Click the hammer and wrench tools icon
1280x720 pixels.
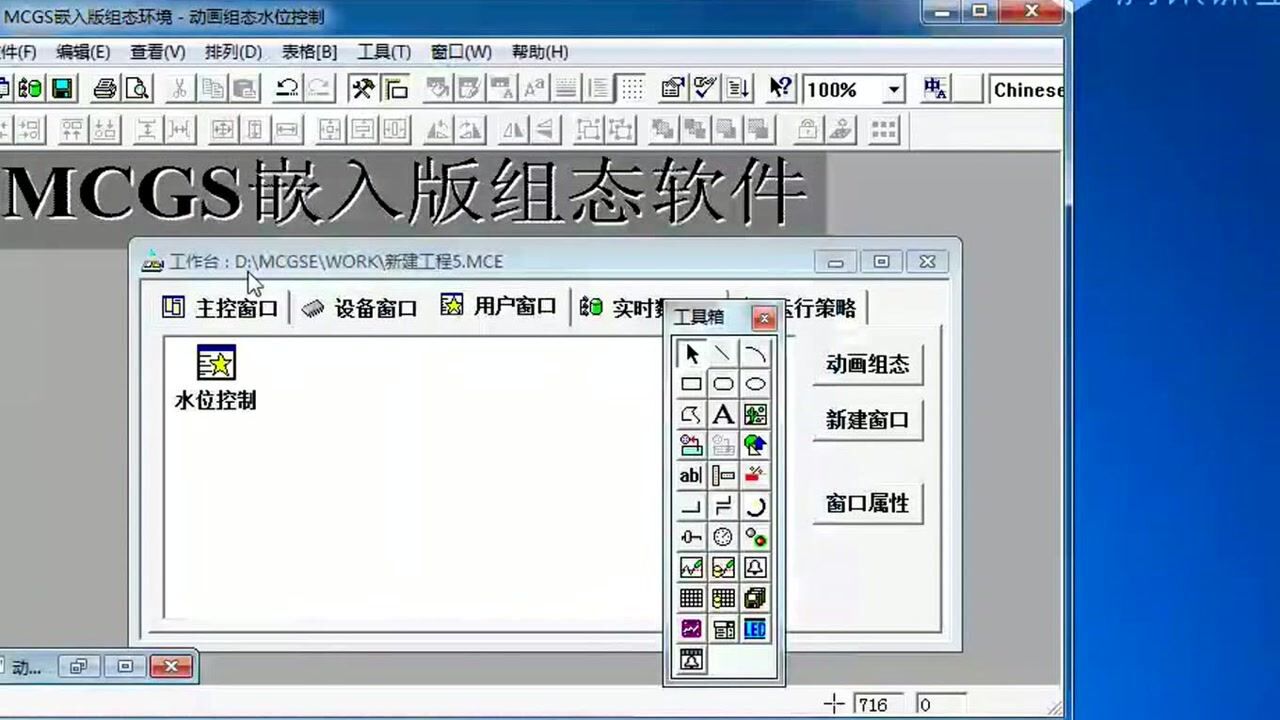point(363,89)
